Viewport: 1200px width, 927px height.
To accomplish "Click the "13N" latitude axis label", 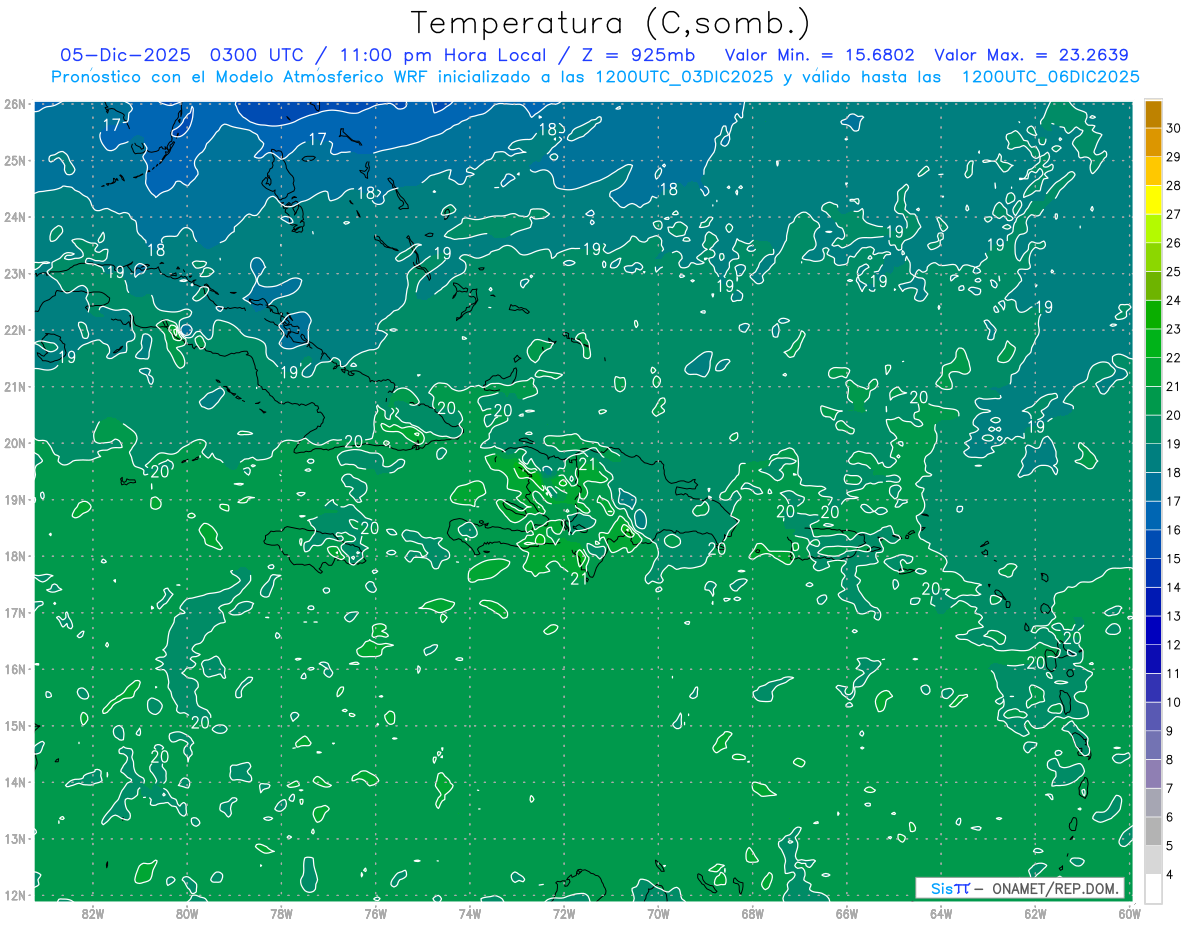I will pyautogui.click(x=14, y=838).
